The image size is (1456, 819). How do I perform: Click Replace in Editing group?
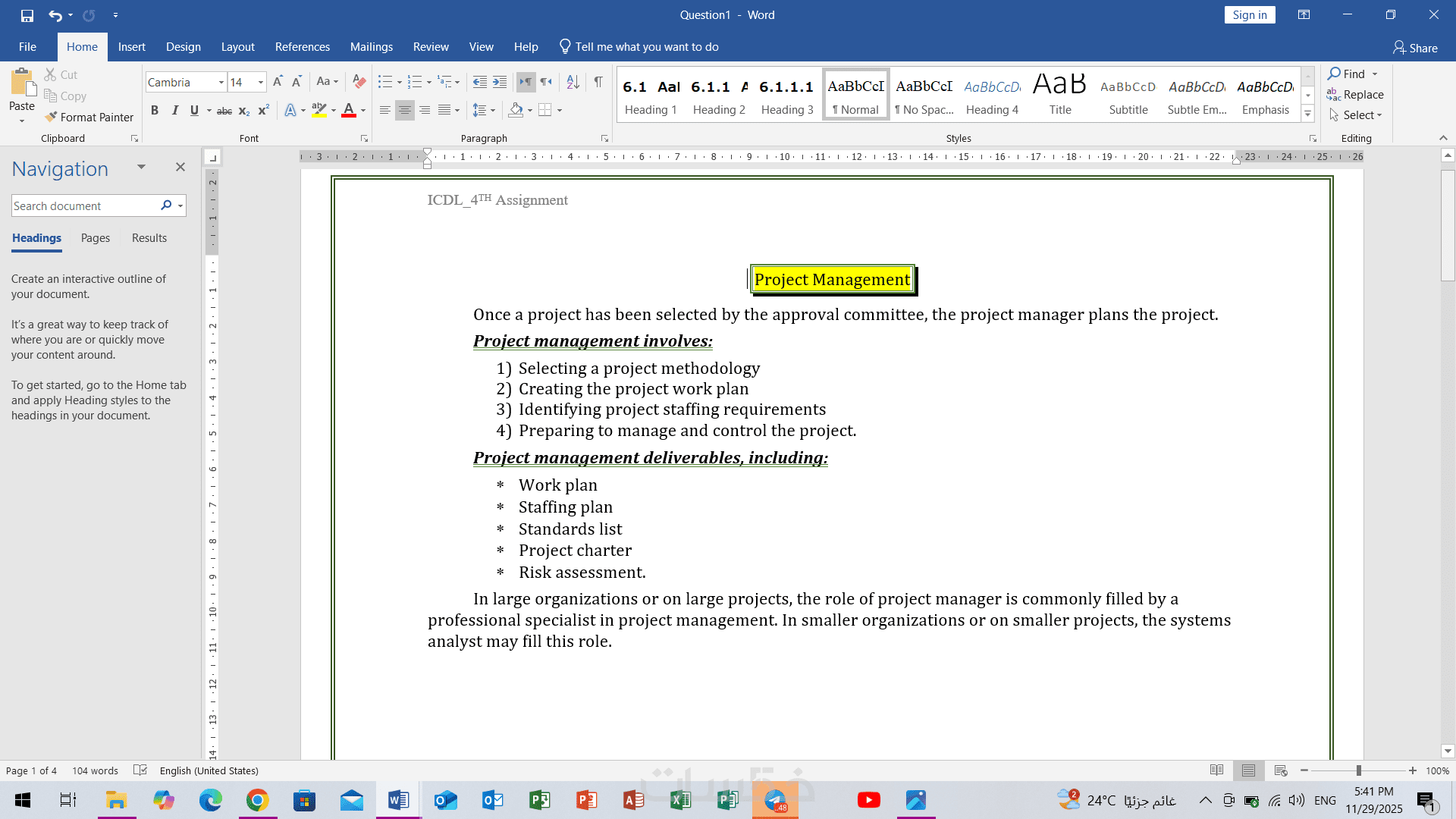coord(1355,95)
